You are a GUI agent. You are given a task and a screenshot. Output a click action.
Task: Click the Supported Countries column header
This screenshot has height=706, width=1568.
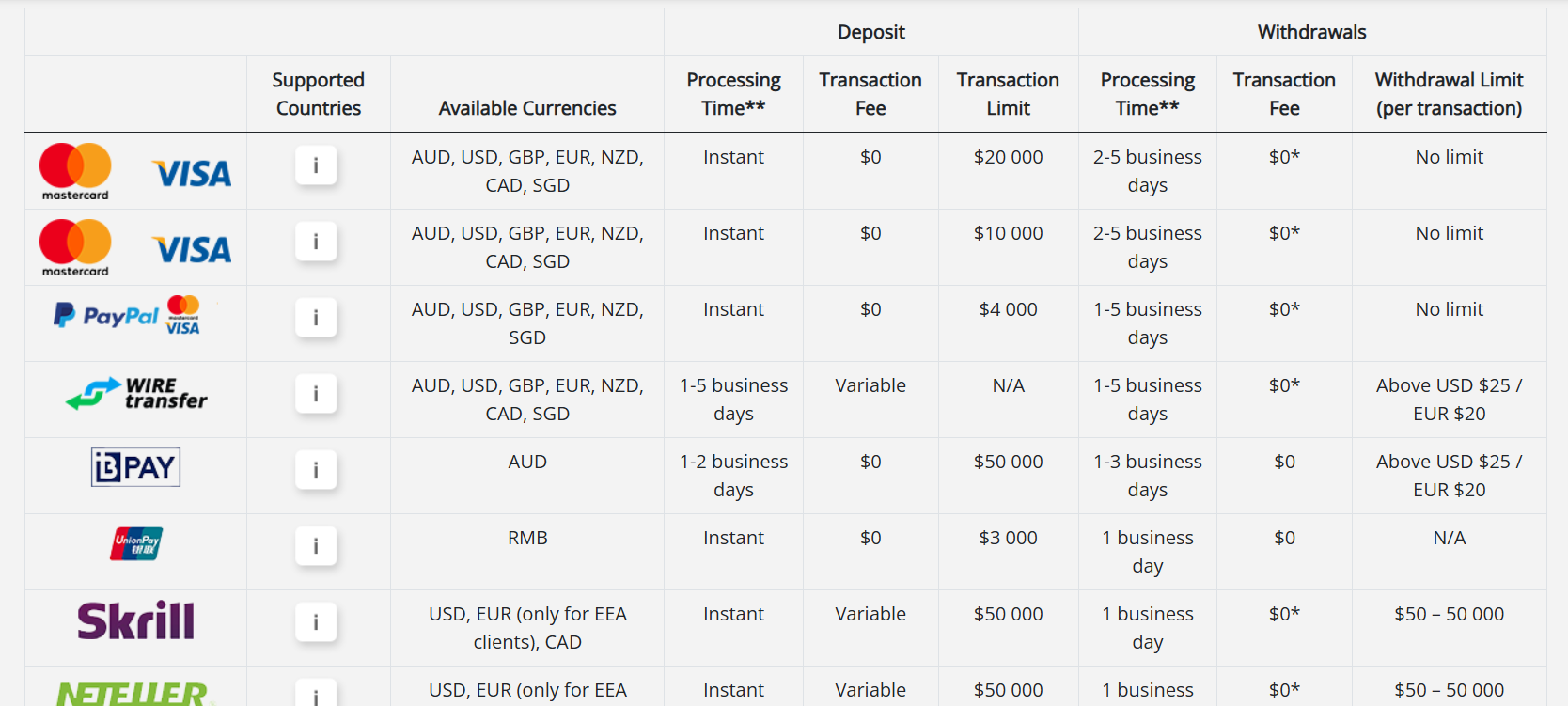click(x=319, y=94)
